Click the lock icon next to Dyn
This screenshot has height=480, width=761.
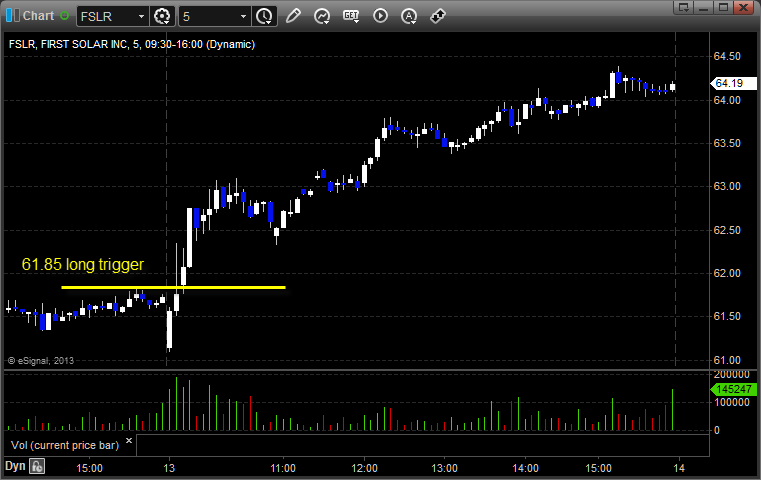37,466
